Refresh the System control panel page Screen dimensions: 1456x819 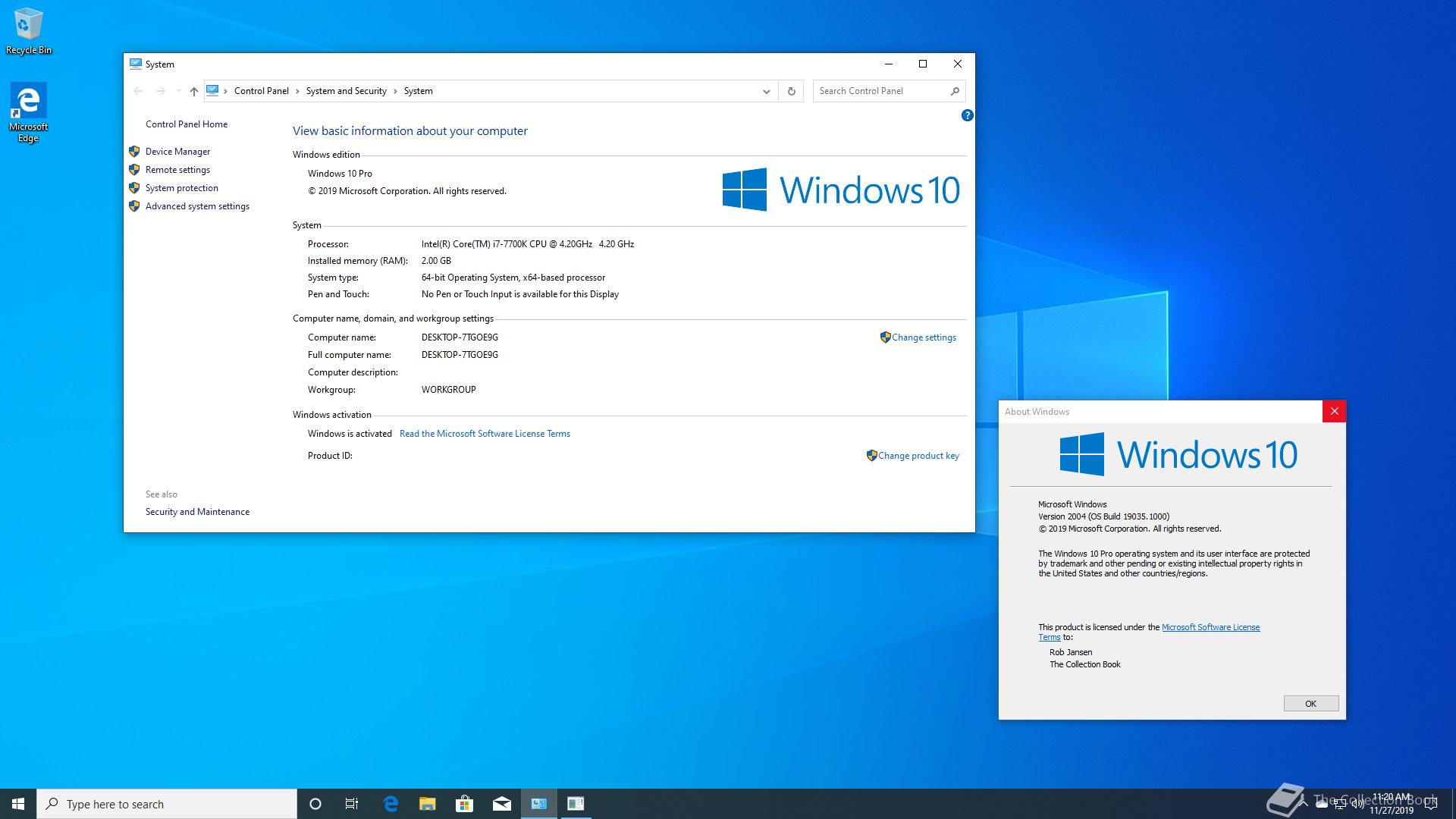791,91
